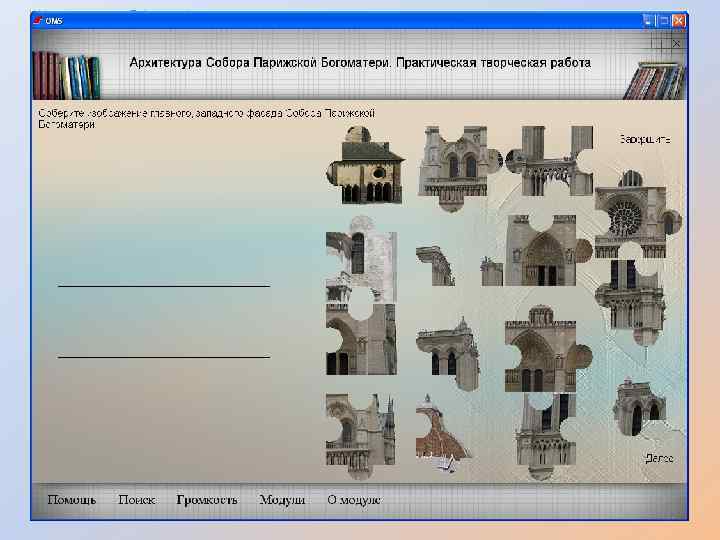Pick the small arched-window piece above Далее
Viewport: 720px width, 540px height.
[639, 408]
